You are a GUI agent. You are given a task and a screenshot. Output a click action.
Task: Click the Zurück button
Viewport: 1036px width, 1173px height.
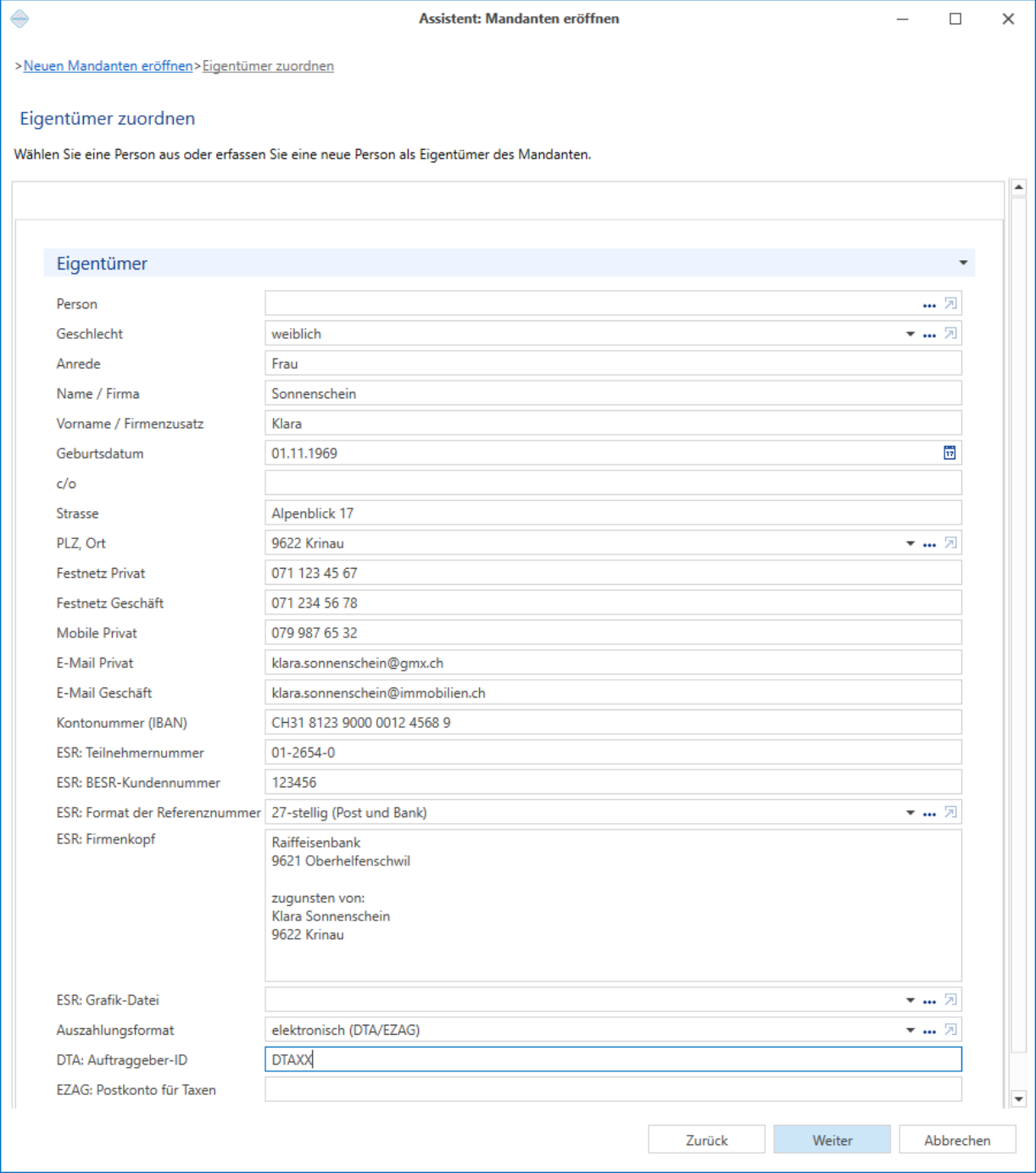707,1140
